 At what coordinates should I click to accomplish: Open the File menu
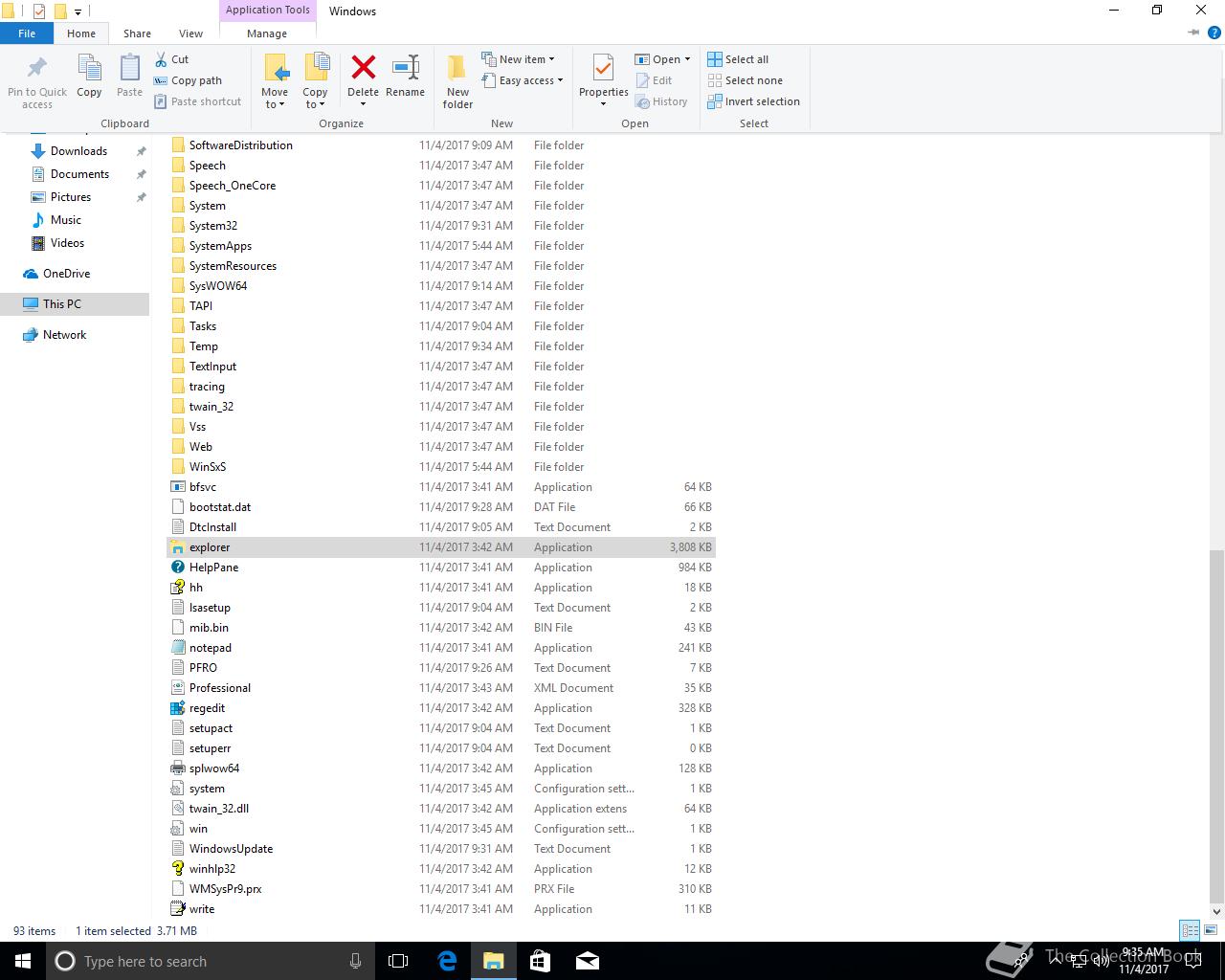point(27,33)
